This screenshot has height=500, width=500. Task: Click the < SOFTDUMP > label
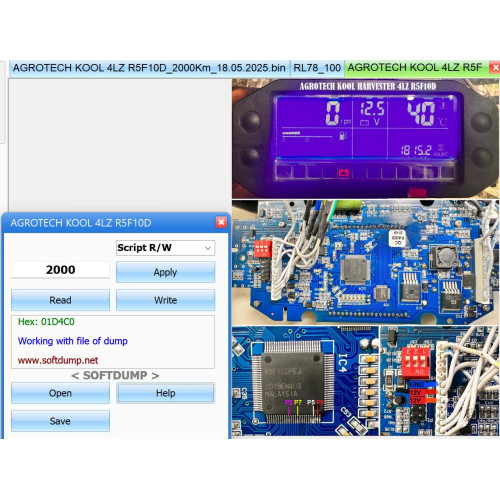[x=115, y=375]
